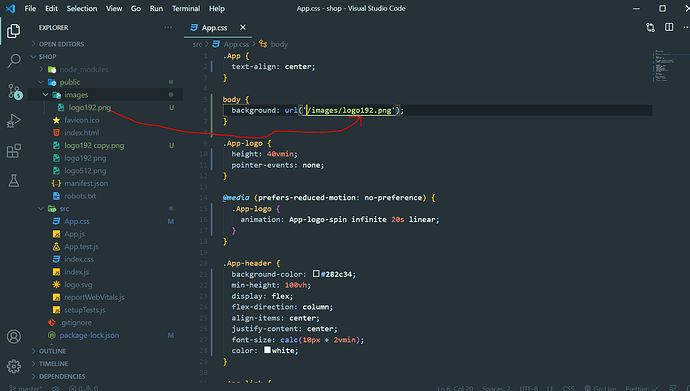This screenshot has height=391, width=690.
Task: Open the Search view in activity bar
Action: click(x=14, y=61)
